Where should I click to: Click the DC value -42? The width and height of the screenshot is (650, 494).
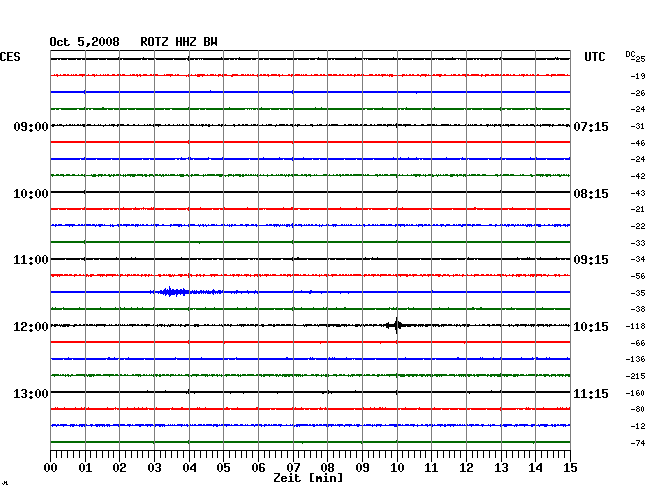638,176
